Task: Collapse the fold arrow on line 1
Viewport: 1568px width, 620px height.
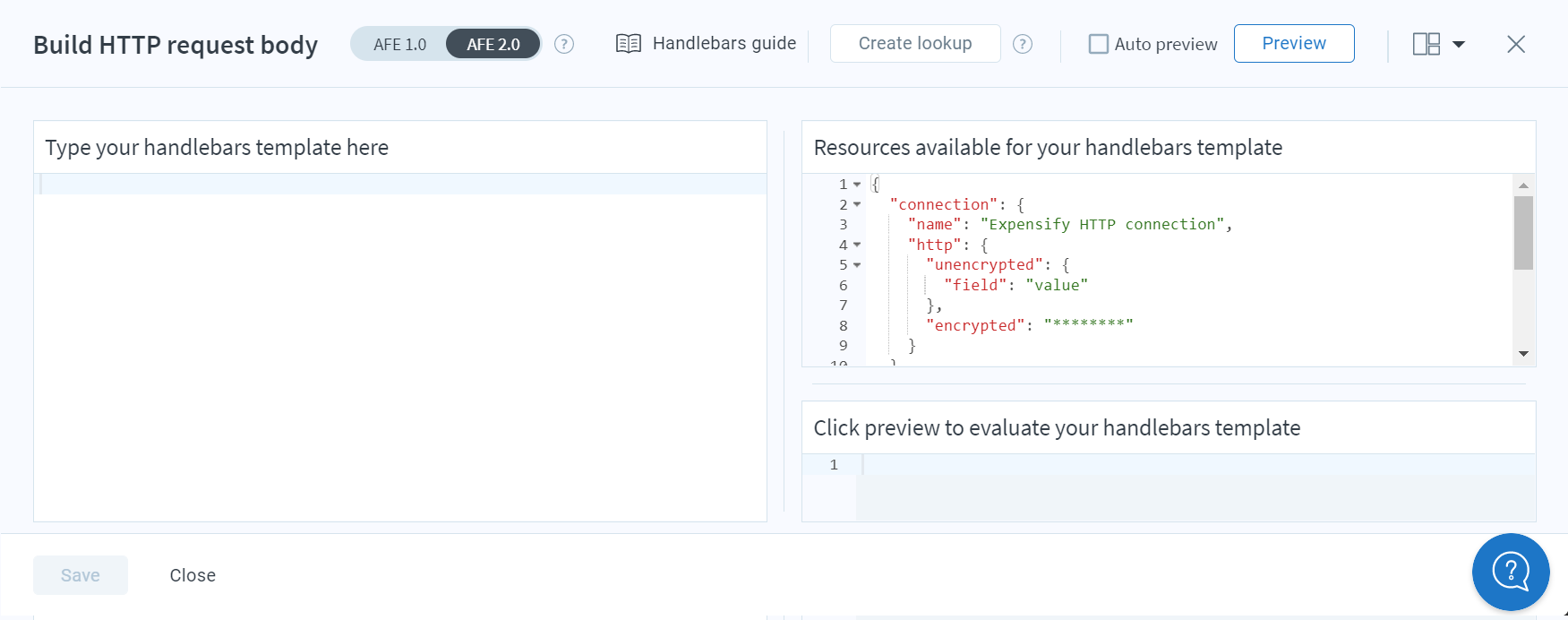Action: (x=857, y=185)
